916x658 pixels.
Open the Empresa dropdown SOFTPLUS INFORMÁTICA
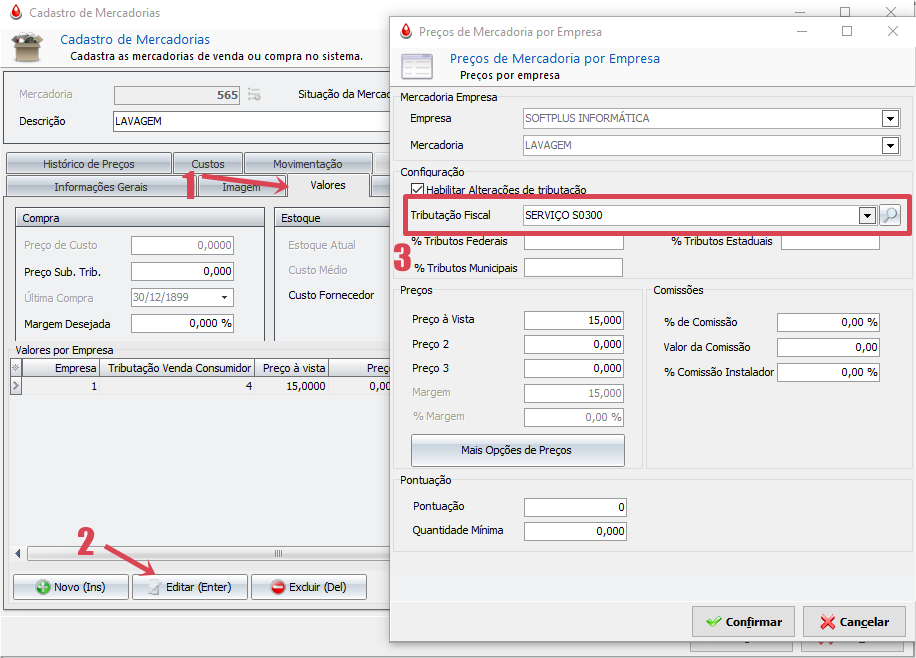tap(890, 119)
